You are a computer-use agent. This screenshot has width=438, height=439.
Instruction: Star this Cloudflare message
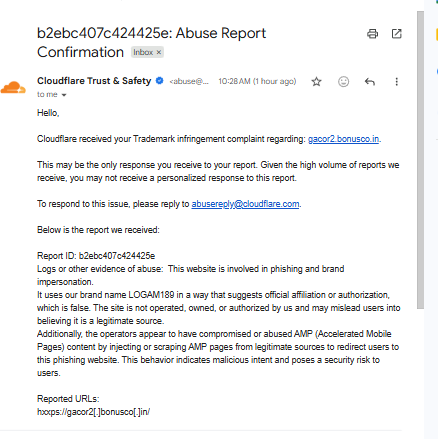(x=316, y=82)
